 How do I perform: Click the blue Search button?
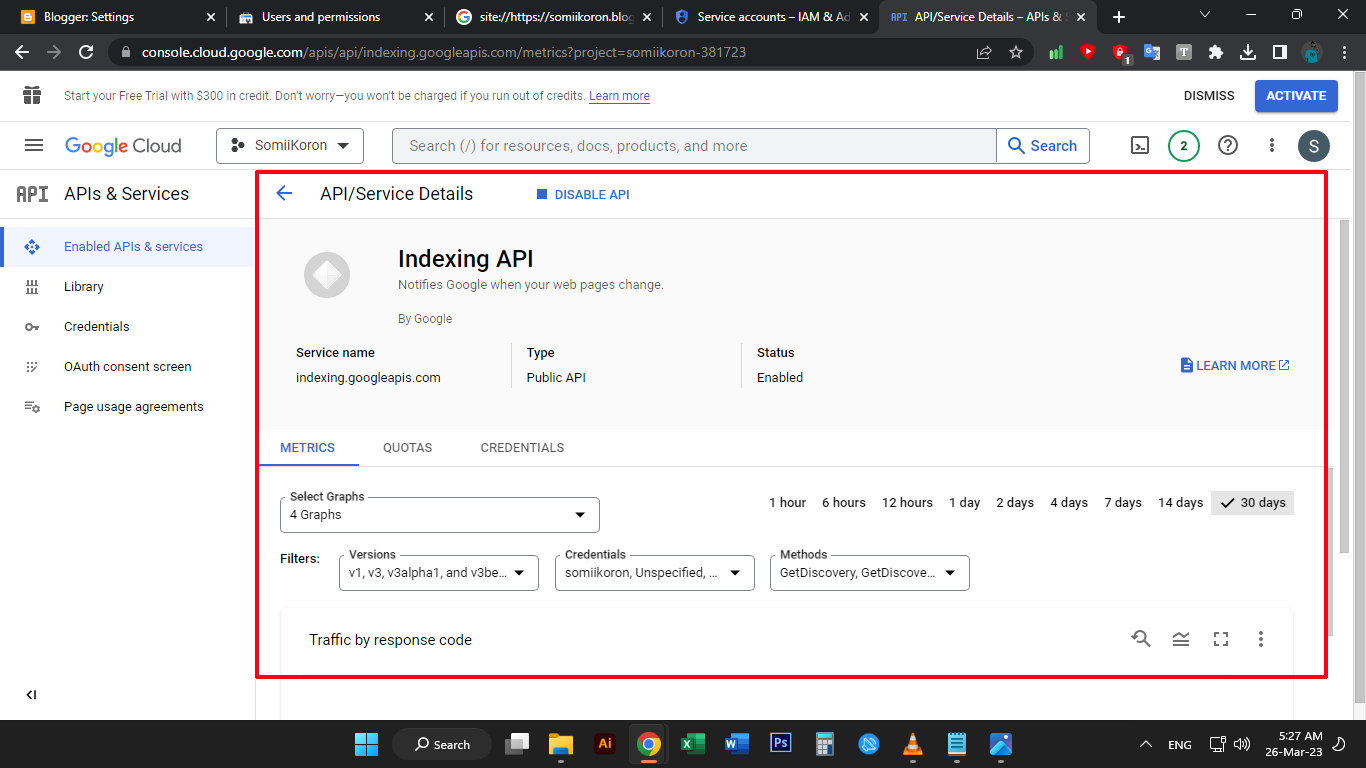[x=1043, y=146]
